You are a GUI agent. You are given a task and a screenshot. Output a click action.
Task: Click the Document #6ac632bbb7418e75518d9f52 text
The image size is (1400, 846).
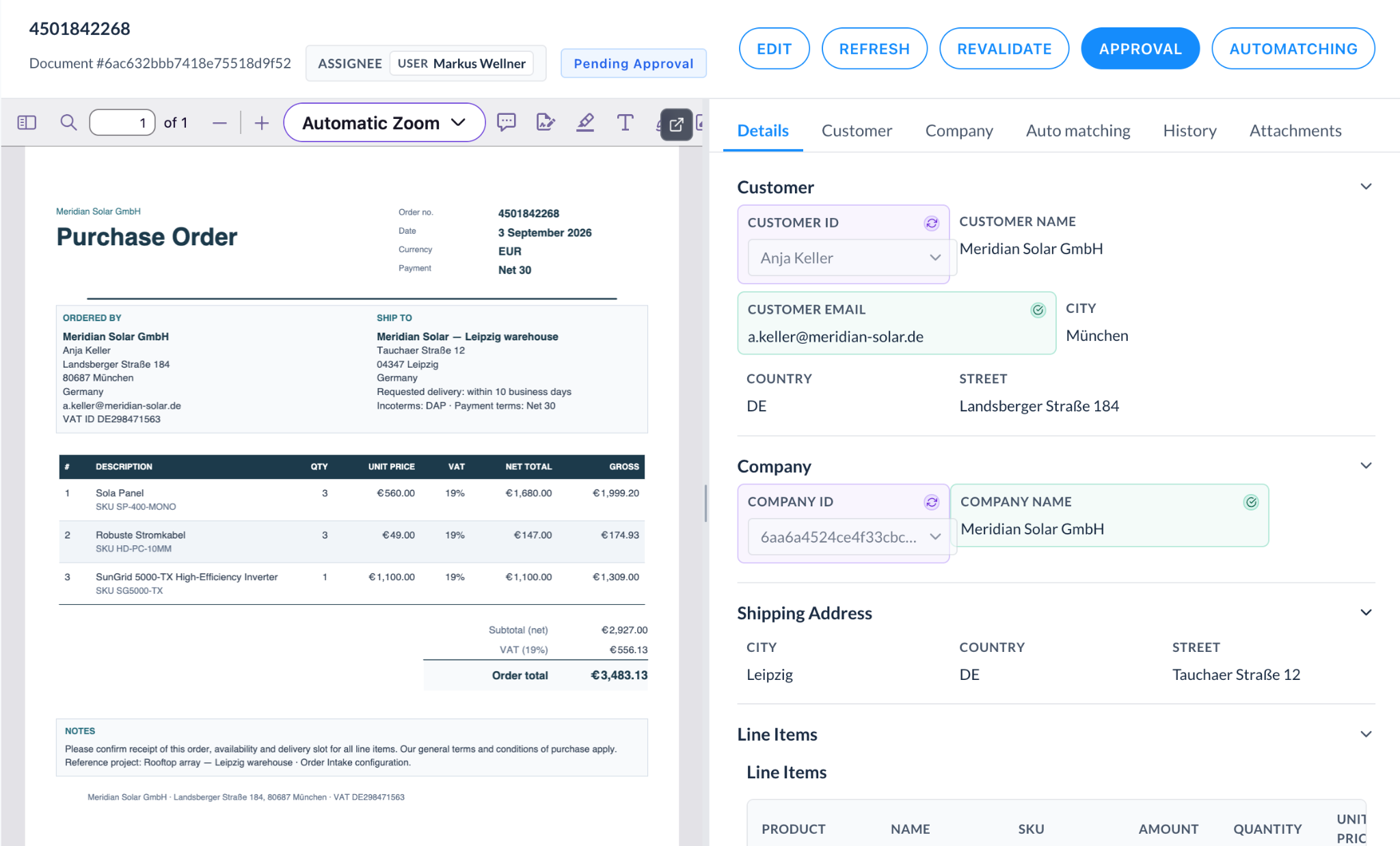point(160,64)
